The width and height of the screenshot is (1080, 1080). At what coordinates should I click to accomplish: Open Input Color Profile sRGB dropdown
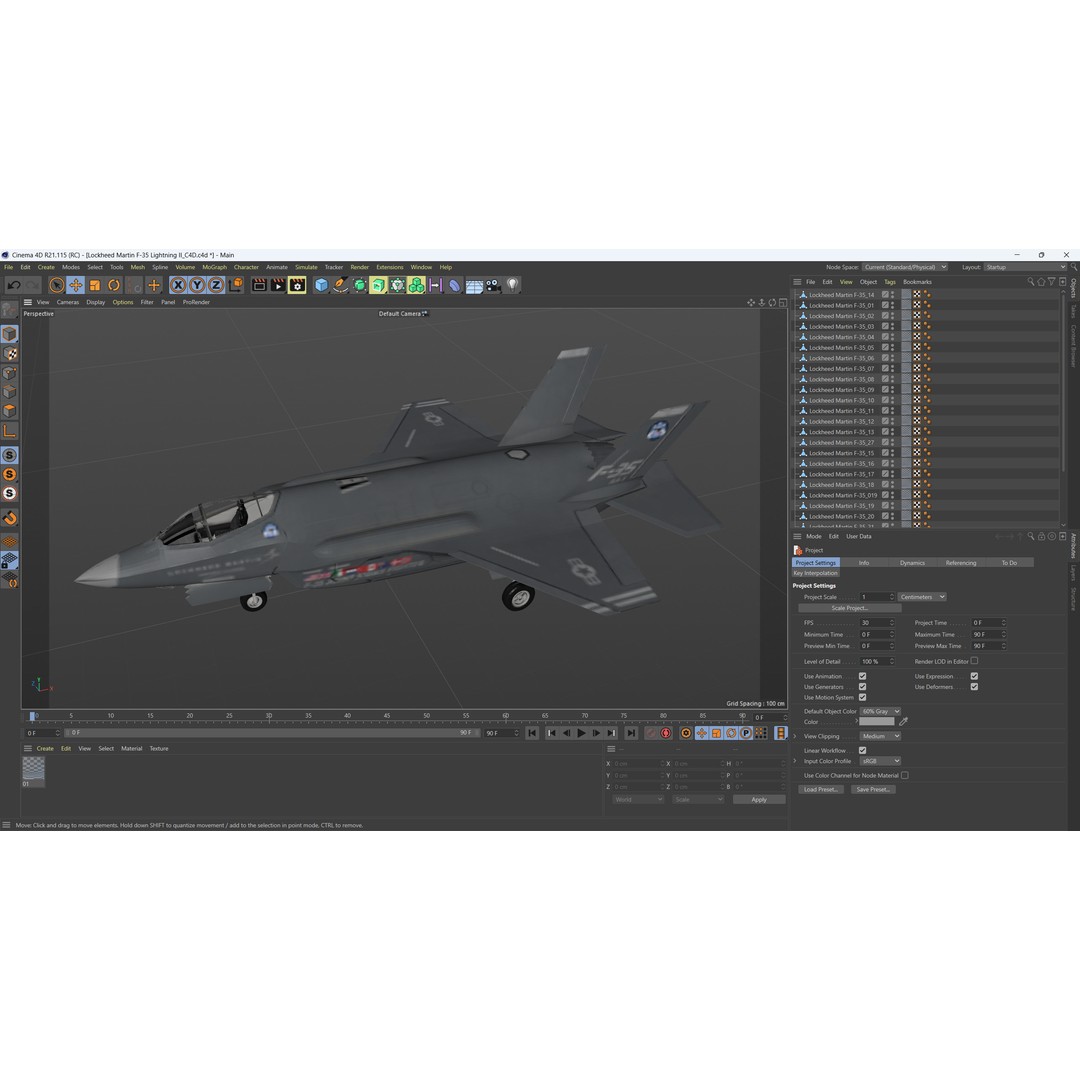click(880, 761)
